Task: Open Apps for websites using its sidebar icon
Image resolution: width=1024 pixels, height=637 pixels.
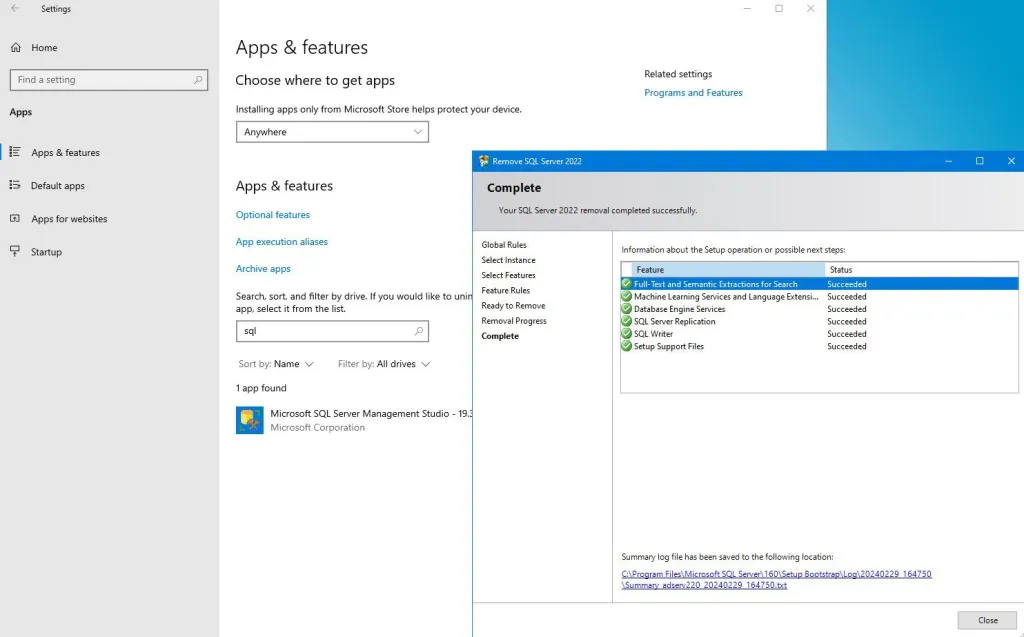Action: (18, 218)
